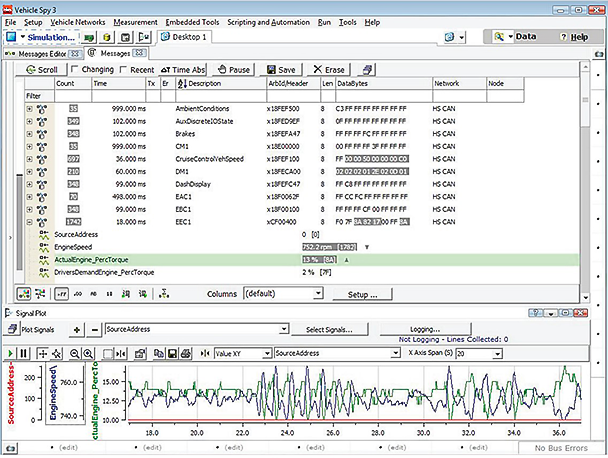Open the Measurement menu
Viewport: 608px width, 458px height.
pyautogui.click(x=135, y=22)
